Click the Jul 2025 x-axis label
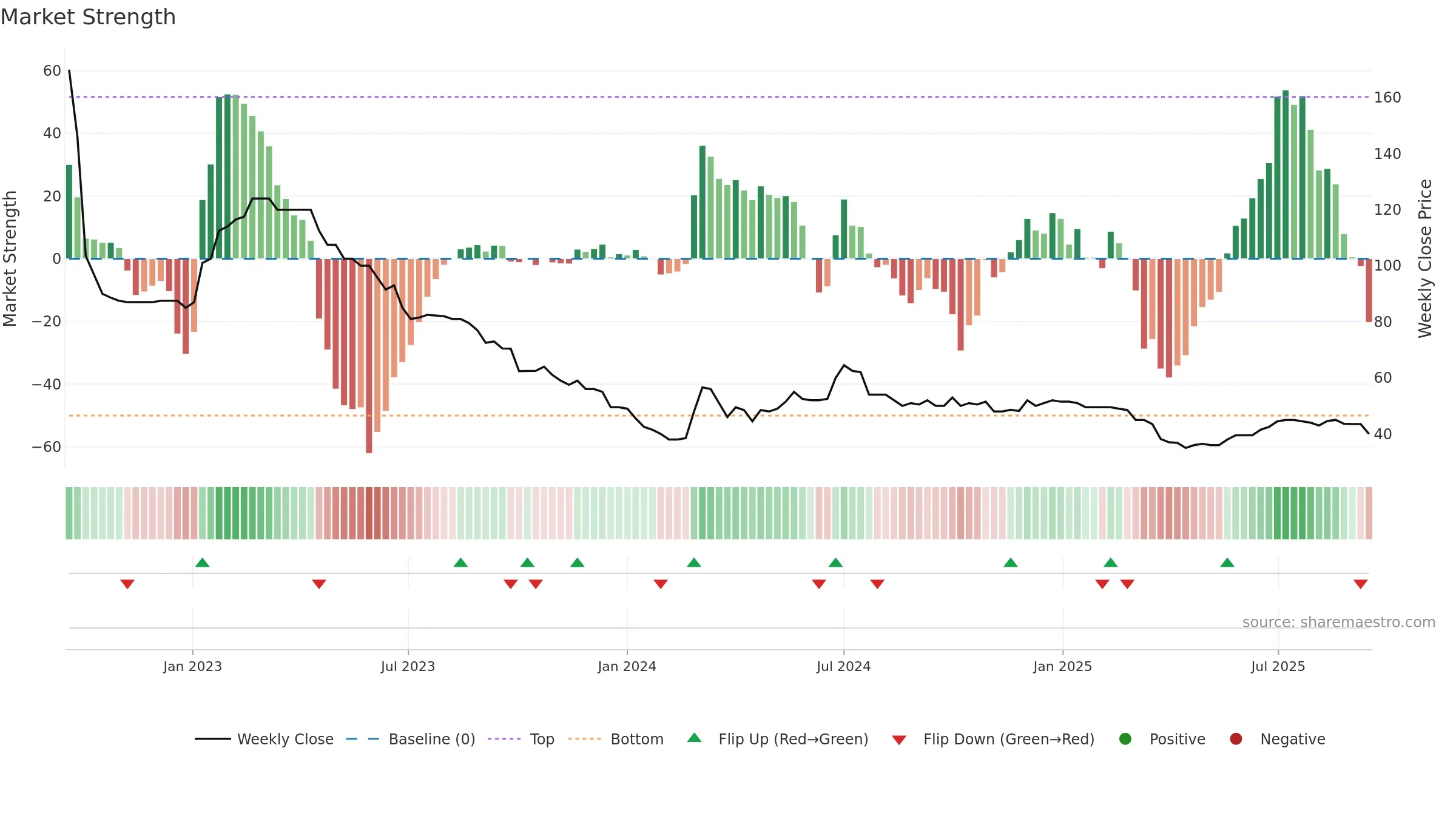This screenshot has height=819, width=1456. click(x=1278, y=667)
